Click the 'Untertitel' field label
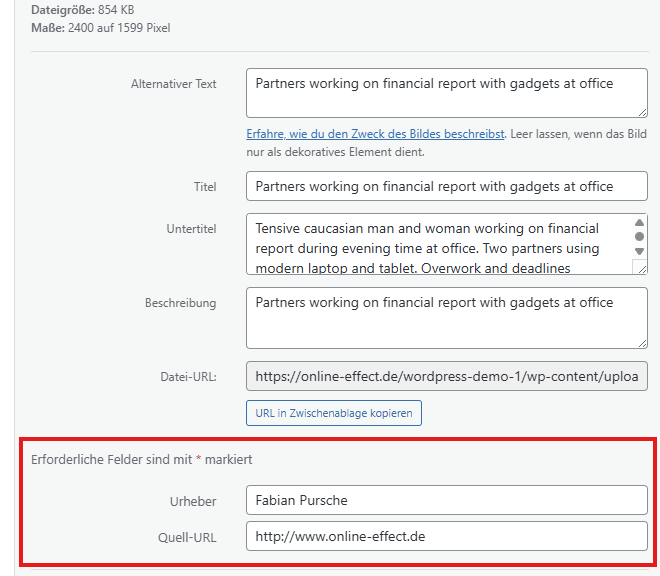This screenshot has height=576, width=660. (x=191, y=229)
